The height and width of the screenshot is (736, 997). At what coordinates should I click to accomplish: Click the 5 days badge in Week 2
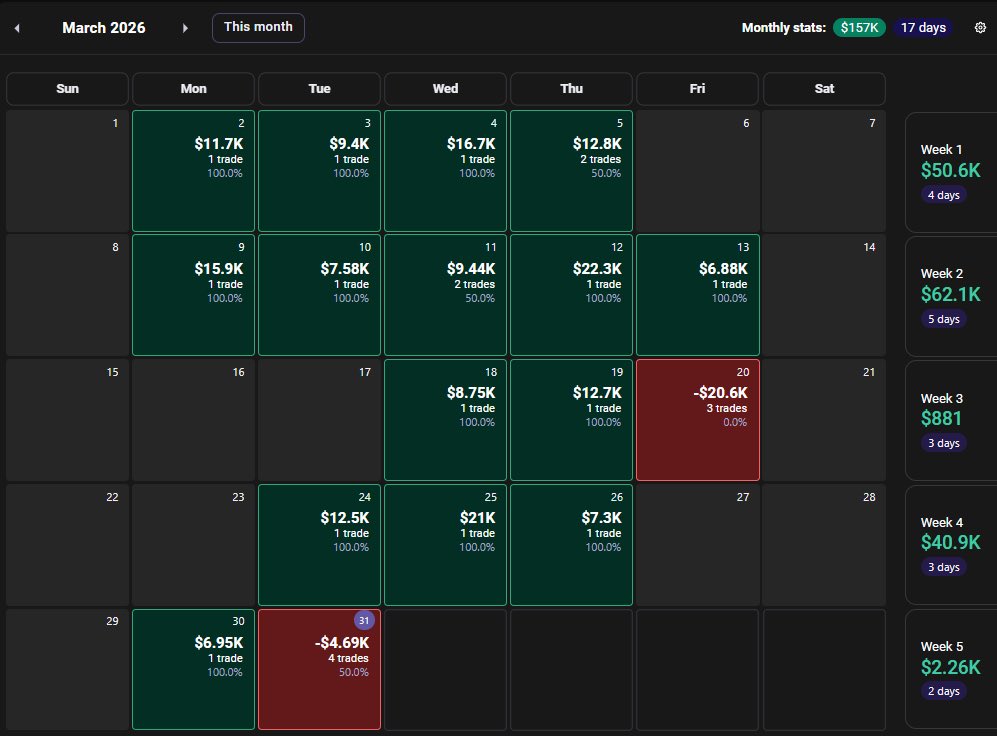pos(944,319)
